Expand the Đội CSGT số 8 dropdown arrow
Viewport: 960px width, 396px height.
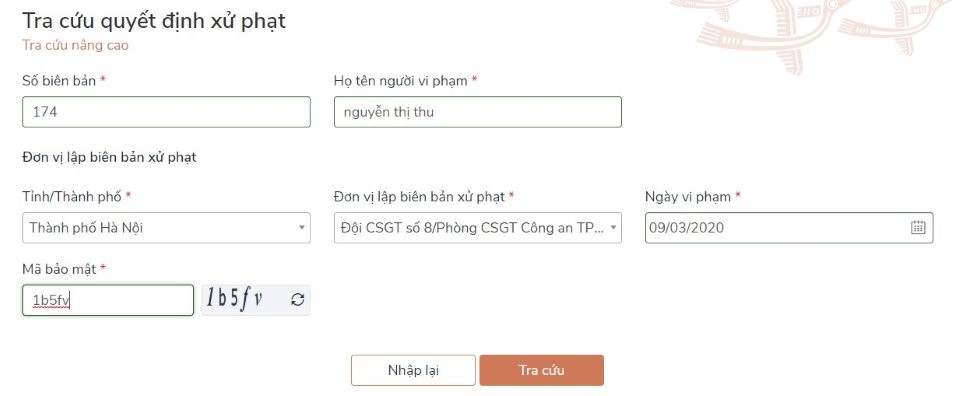[613, 228]
